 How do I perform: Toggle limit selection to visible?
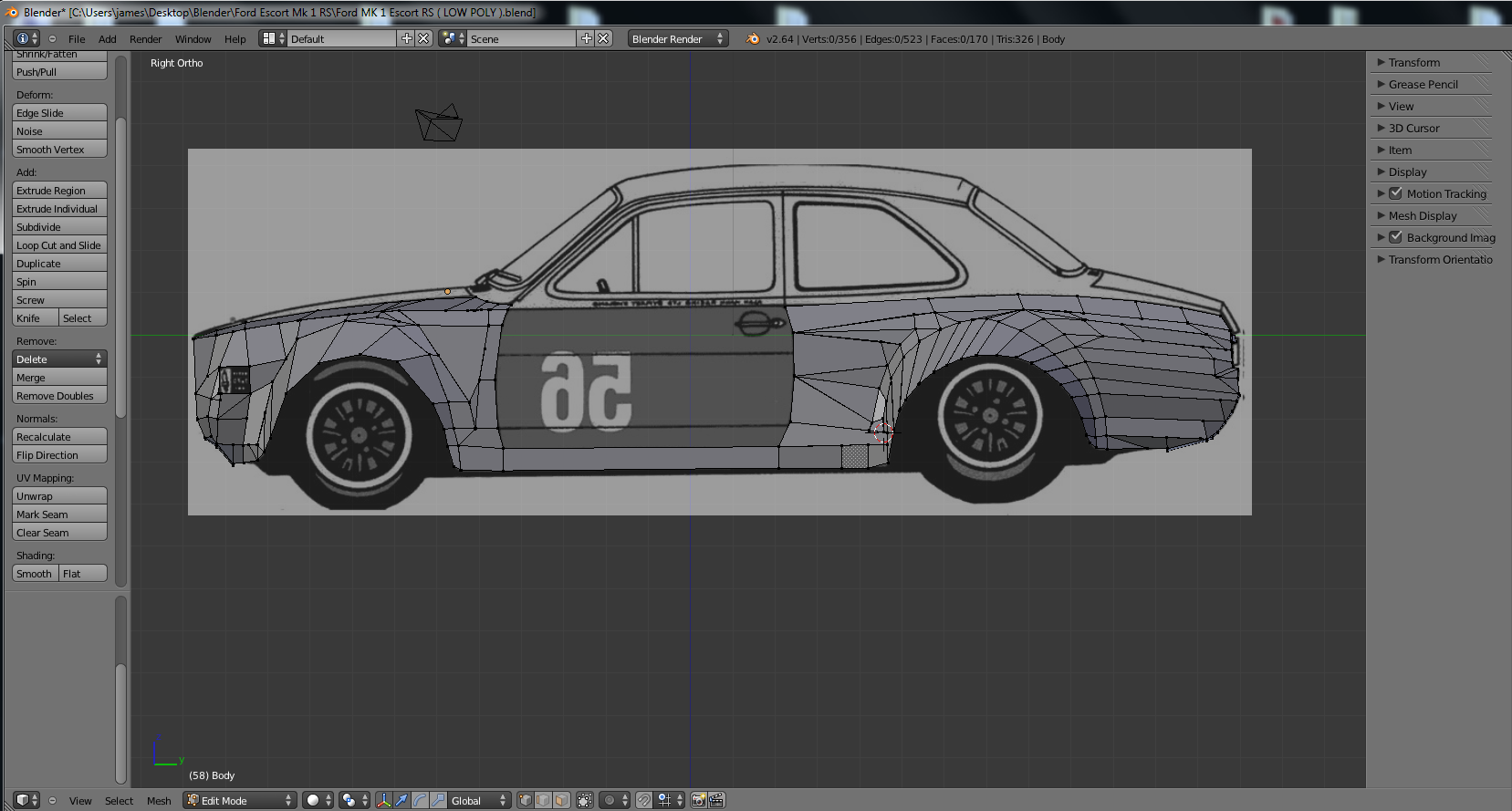pos(585,800)
